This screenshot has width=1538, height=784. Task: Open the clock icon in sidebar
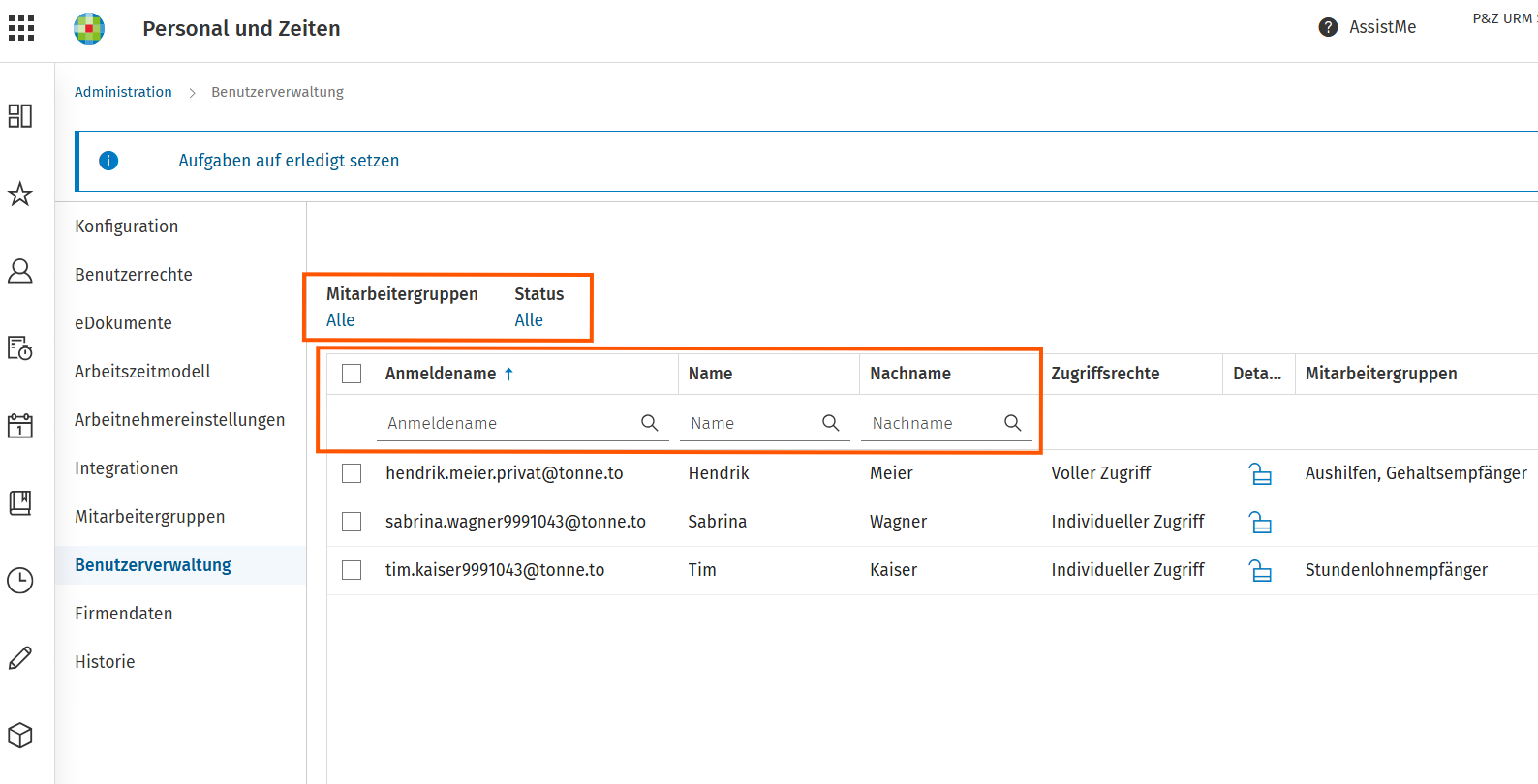pyautogui.click(x=20, y=581)
